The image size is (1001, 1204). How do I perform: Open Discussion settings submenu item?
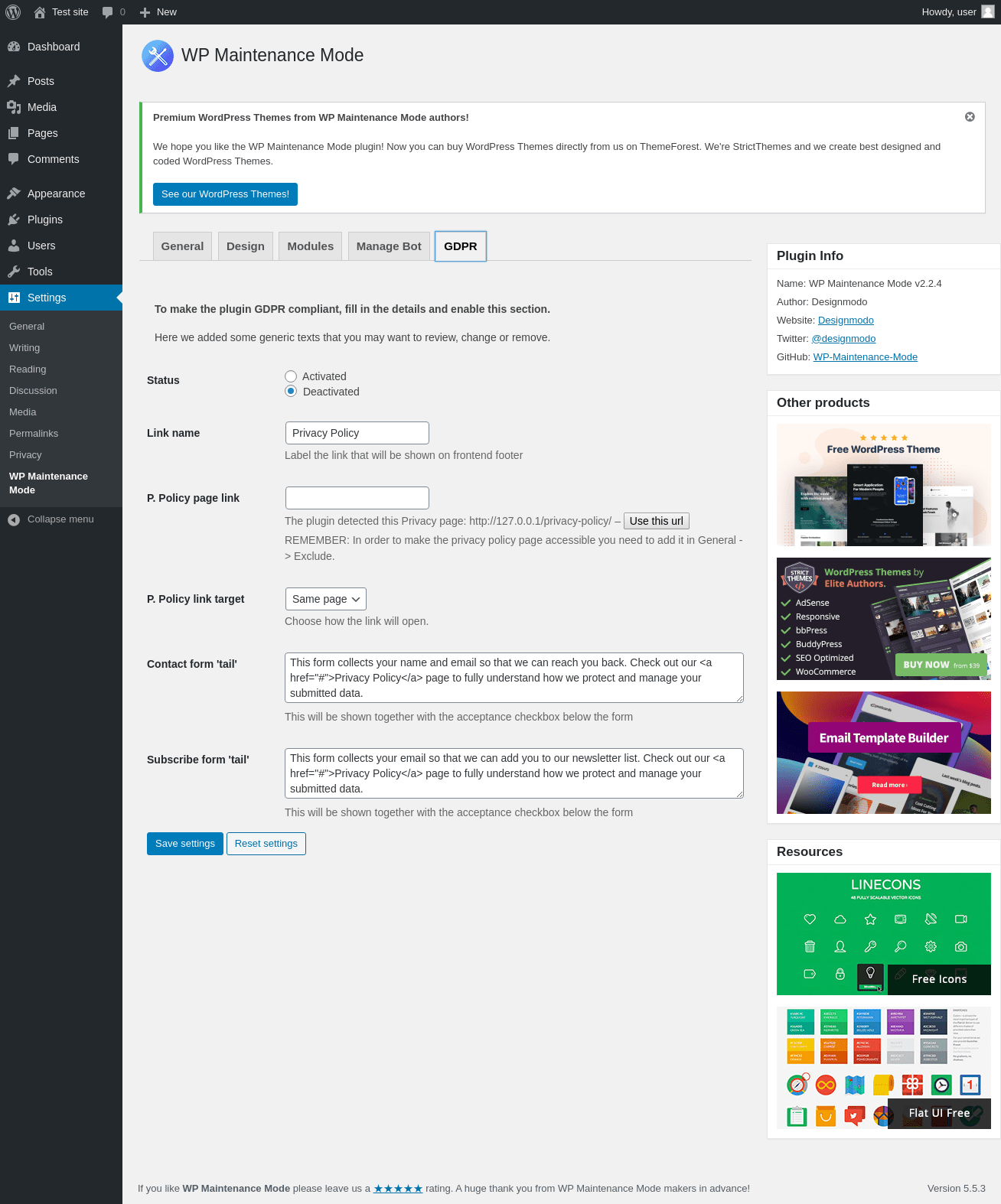pos(33,390)
